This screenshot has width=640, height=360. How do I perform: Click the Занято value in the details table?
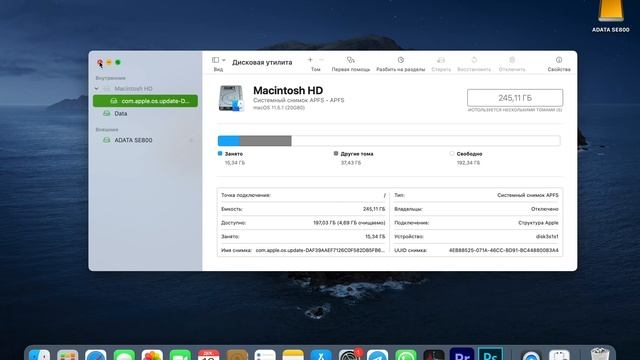[375, 237]
